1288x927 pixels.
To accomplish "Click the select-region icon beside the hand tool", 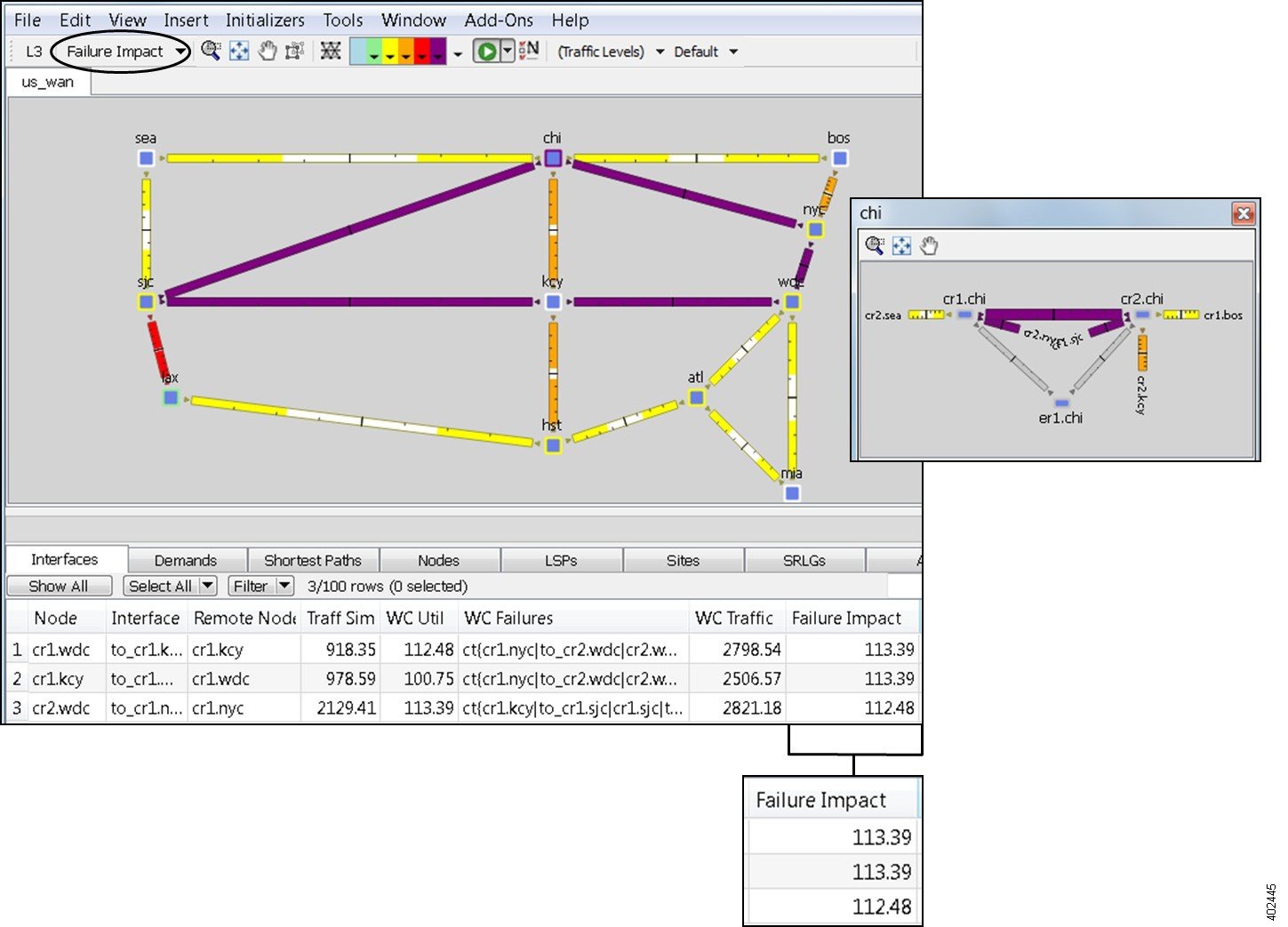I will (294, 51).
